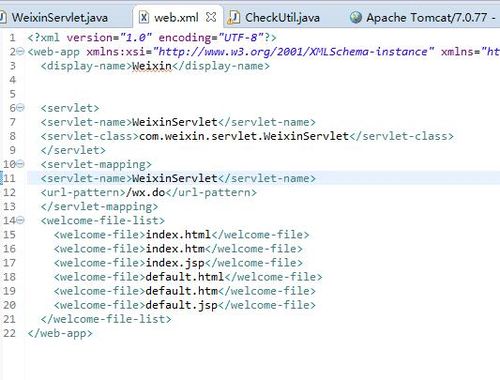
Task: Click the XMLSchema-instance namespace URL
Action: point(293,52)
